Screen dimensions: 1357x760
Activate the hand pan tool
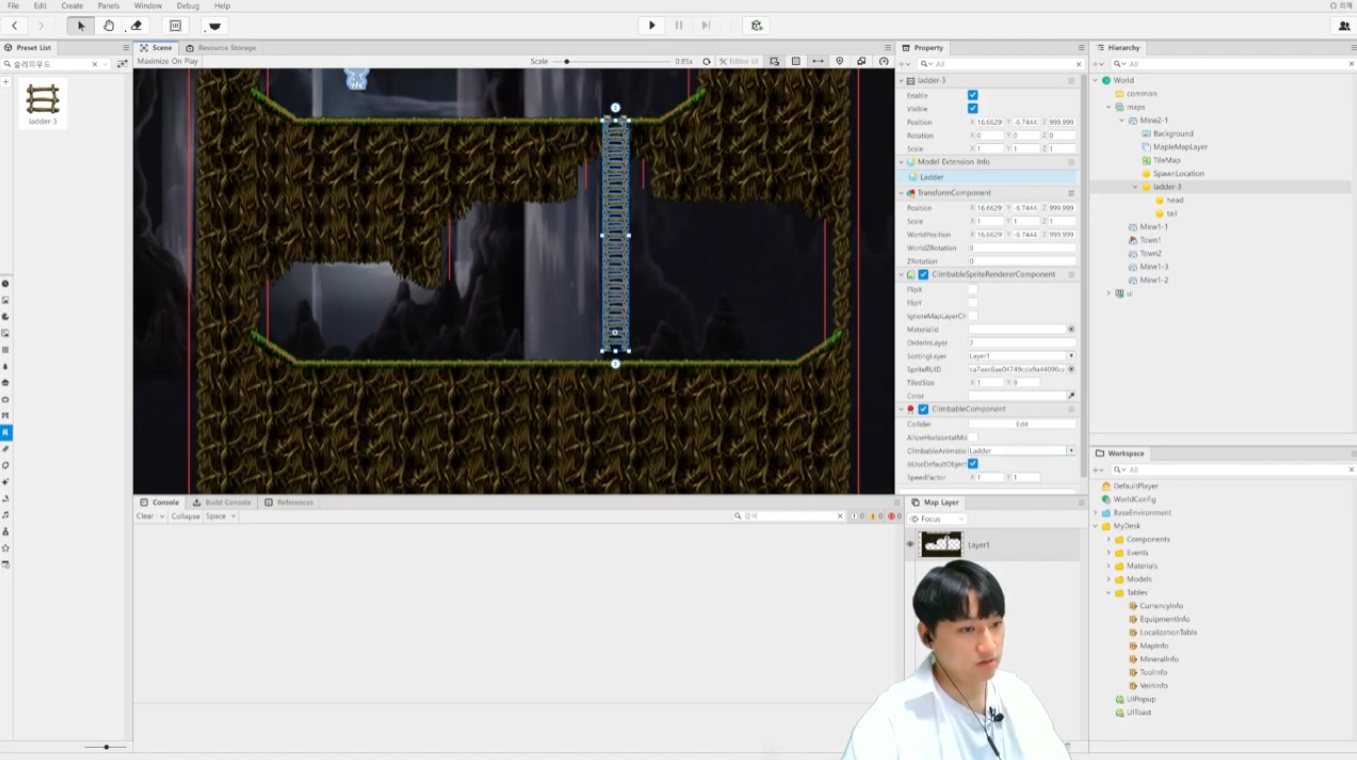point(109,26)
